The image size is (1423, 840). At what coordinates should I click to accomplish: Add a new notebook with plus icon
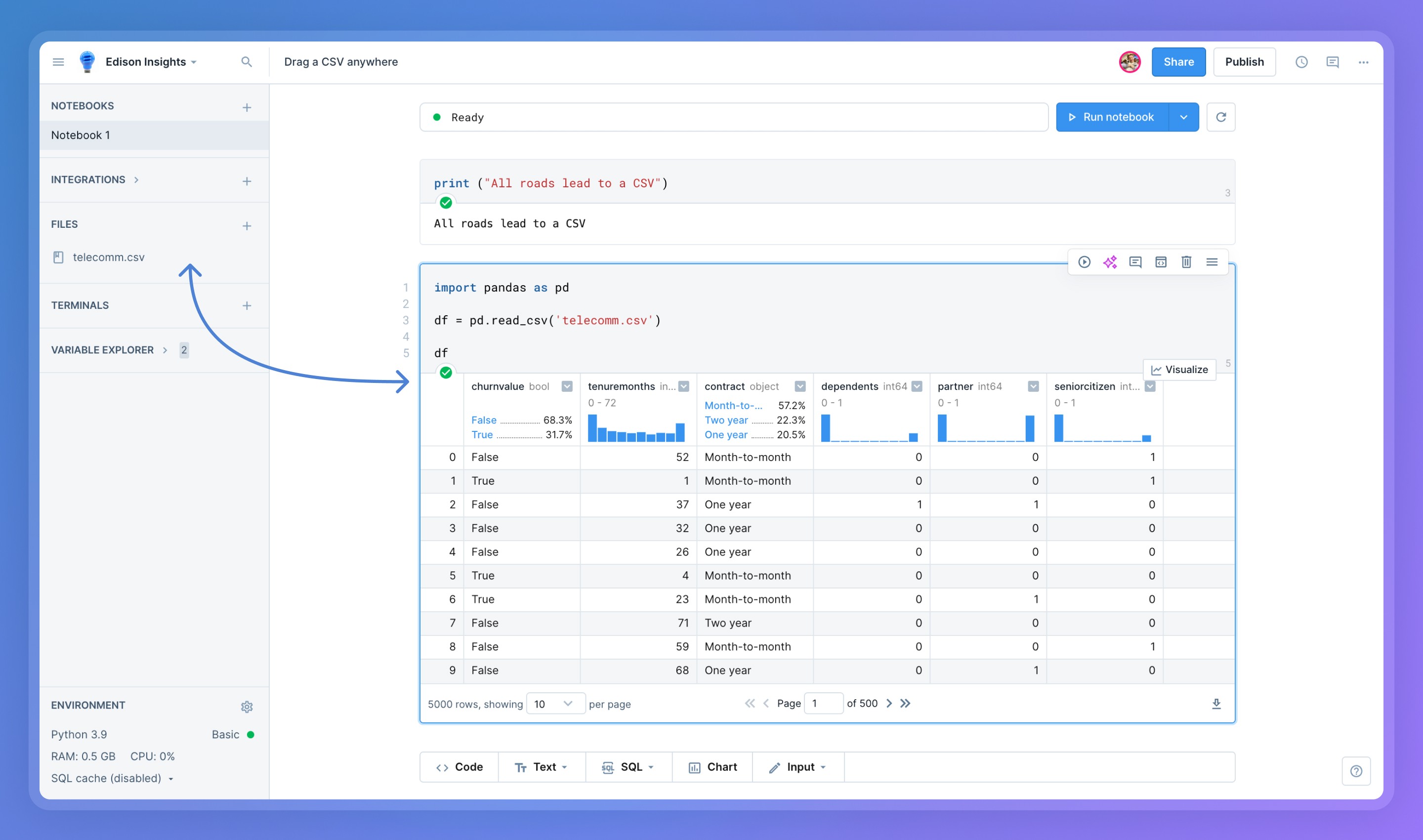coord(247,107)
